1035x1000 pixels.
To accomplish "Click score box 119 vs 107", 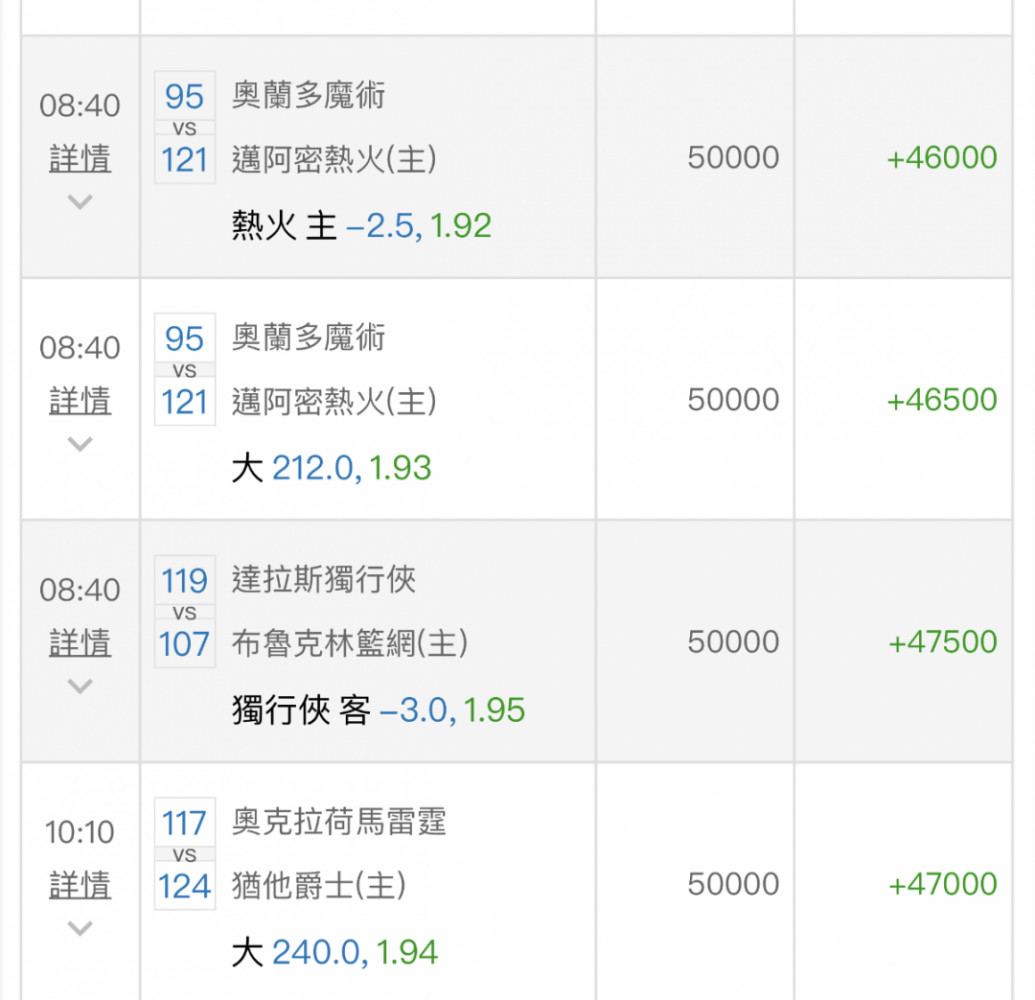I will (185, 612).
